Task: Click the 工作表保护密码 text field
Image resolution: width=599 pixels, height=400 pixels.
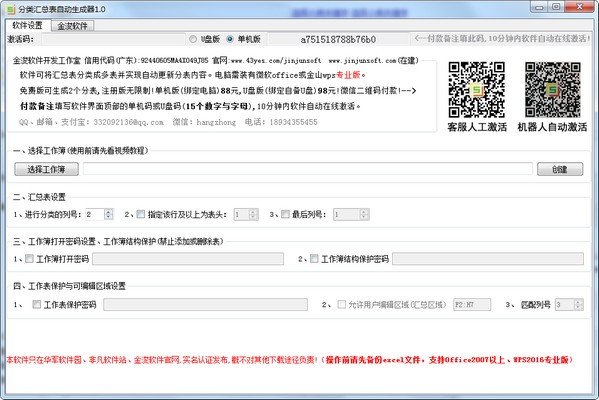Action: pos(206,304)
